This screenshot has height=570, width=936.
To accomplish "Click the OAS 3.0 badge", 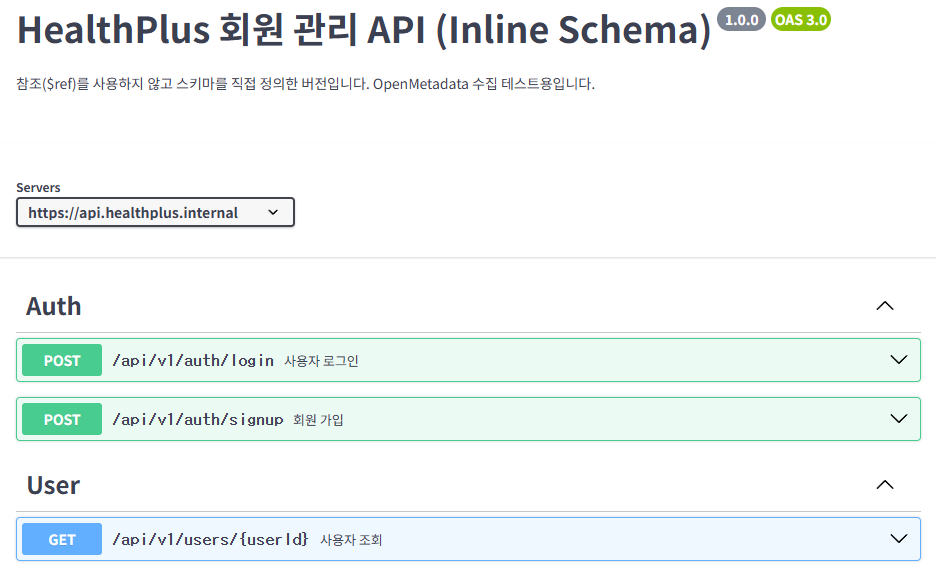I will (801, 19).
